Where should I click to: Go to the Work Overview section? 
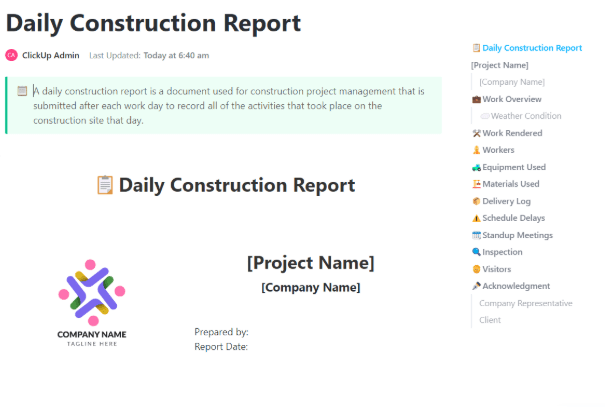[x=512, y=99]
